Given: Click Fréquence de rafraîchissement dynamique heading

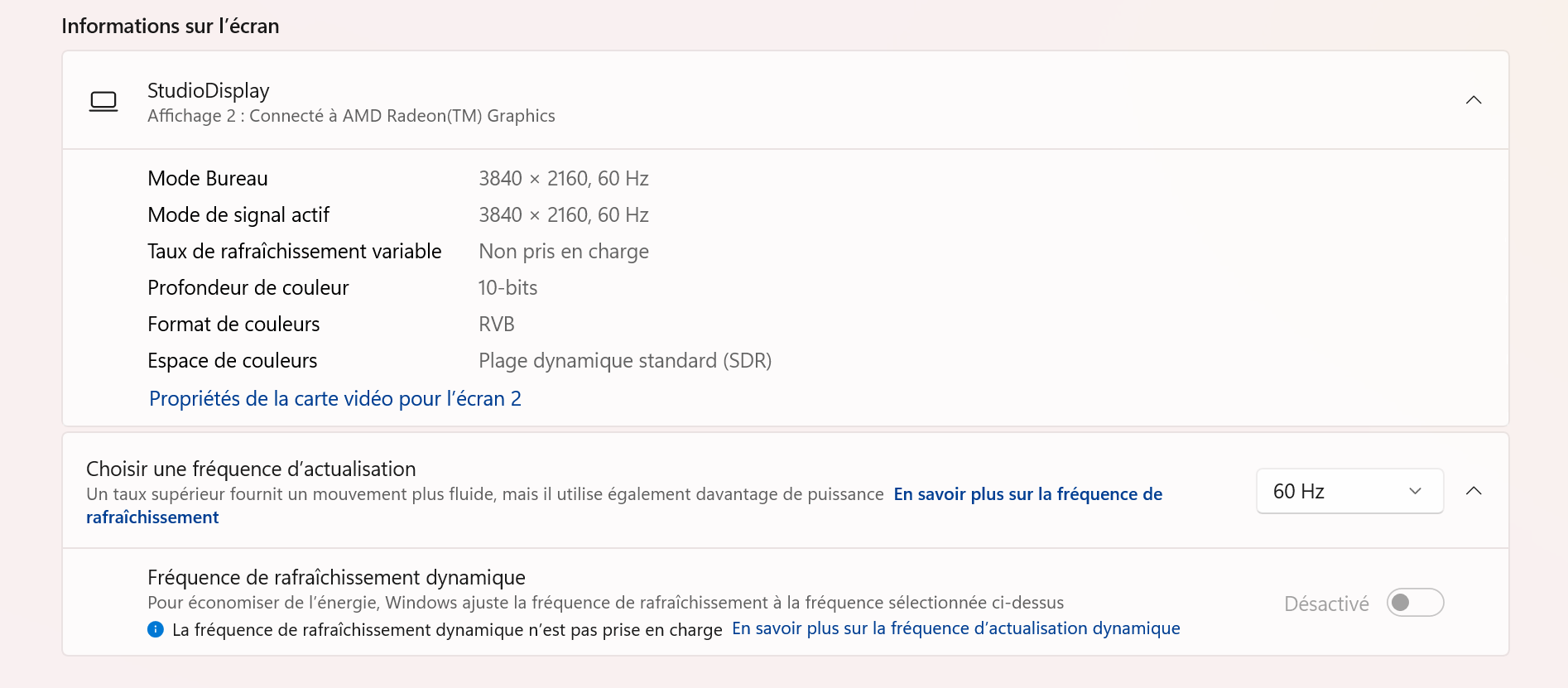Looking at the screenshot, I should (x=336, y=577).
